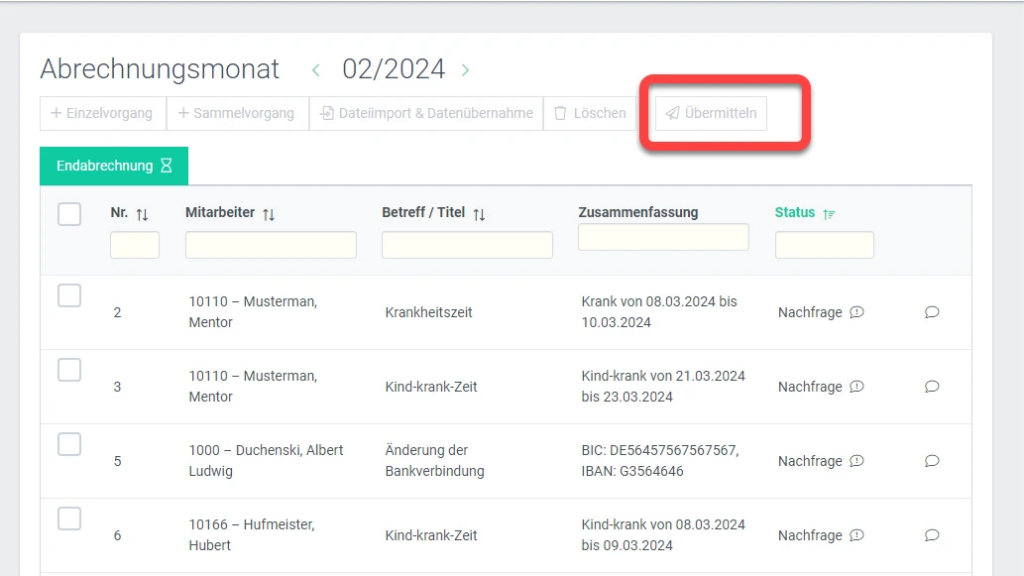
Task: Click the Zusammenfassung filter input field
Action: click(663, 237)
